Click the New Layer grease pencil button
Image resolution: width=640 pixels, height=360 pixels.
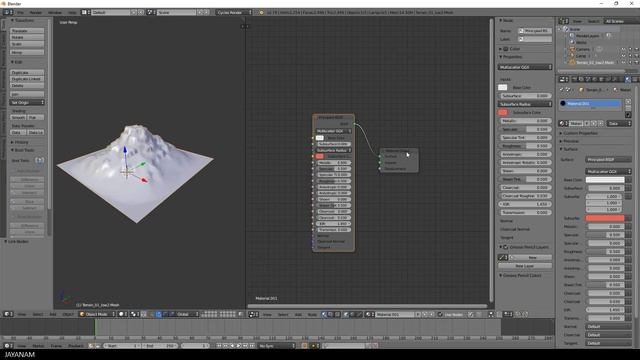click(x=525, y=266)
